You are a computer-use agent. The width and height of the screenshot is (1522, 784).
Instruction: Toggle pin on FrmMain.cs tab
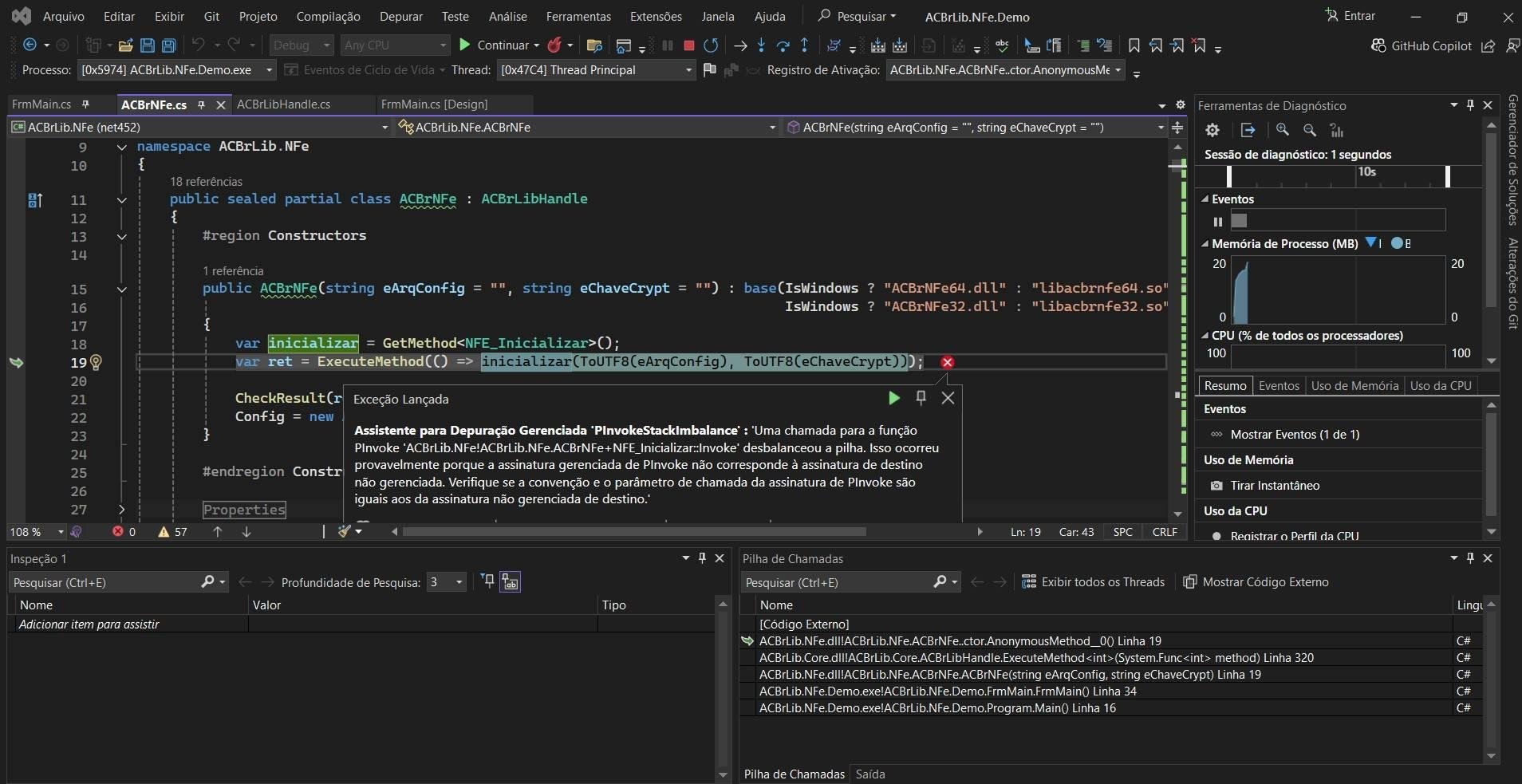[x=85, y=104]
